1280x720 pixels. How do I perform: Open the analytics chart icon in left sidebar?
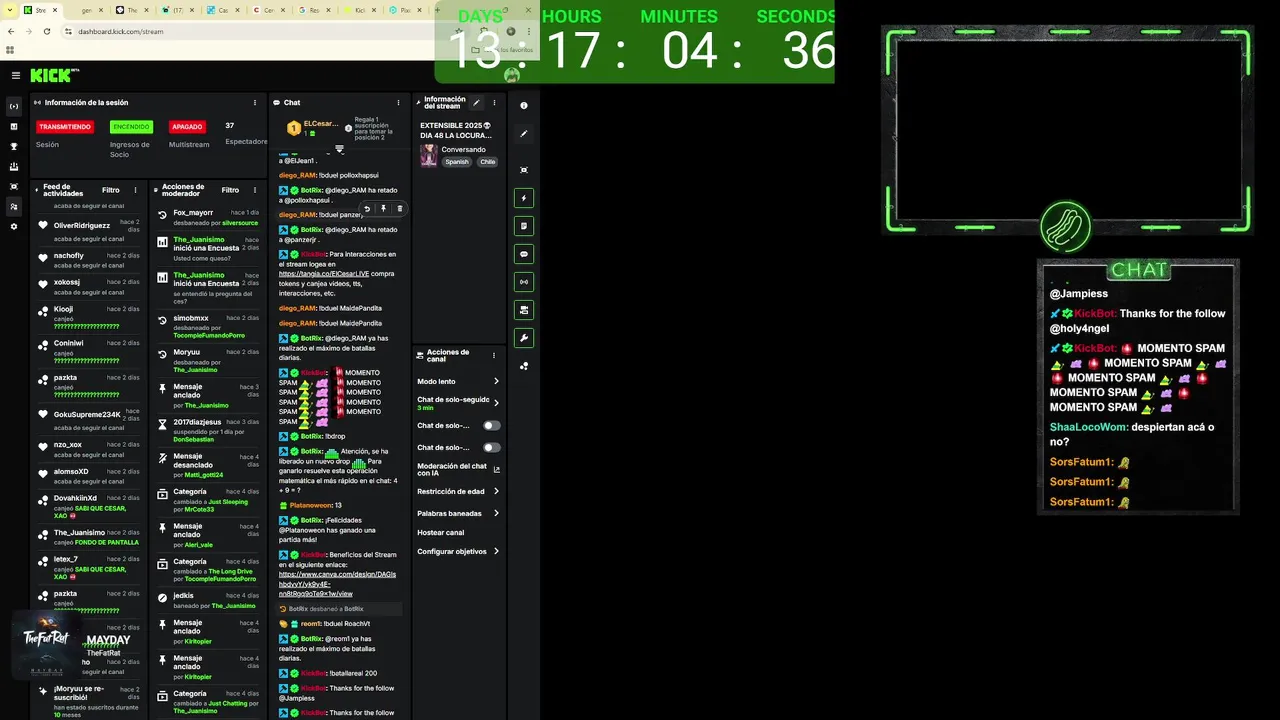click(x=14, y=126)
